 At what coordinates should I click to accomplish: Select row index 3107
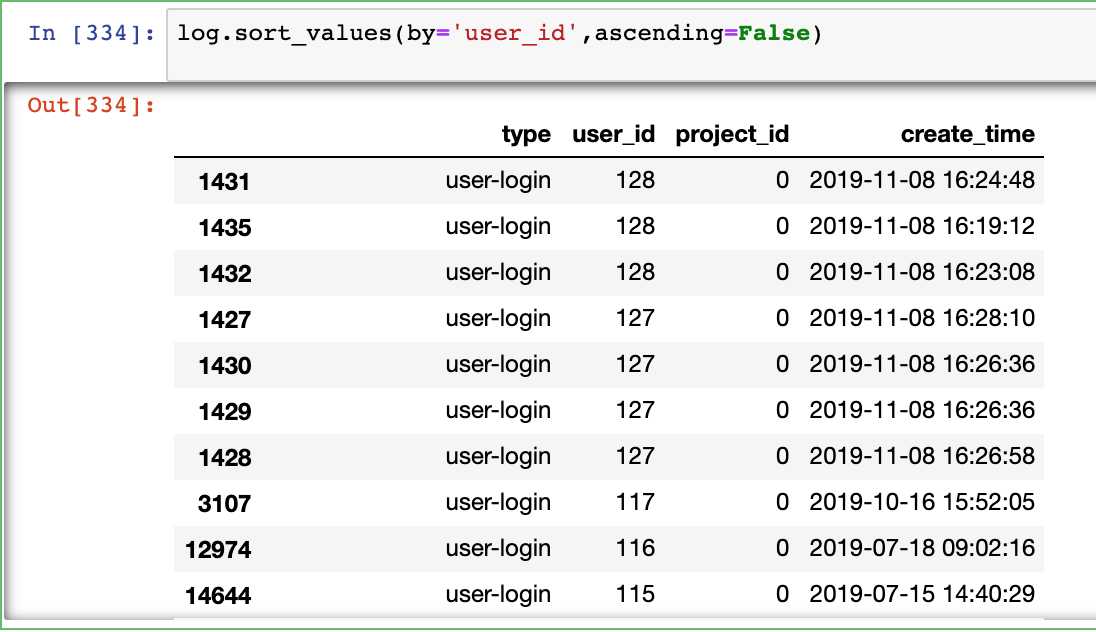click(x=224, y=504)
